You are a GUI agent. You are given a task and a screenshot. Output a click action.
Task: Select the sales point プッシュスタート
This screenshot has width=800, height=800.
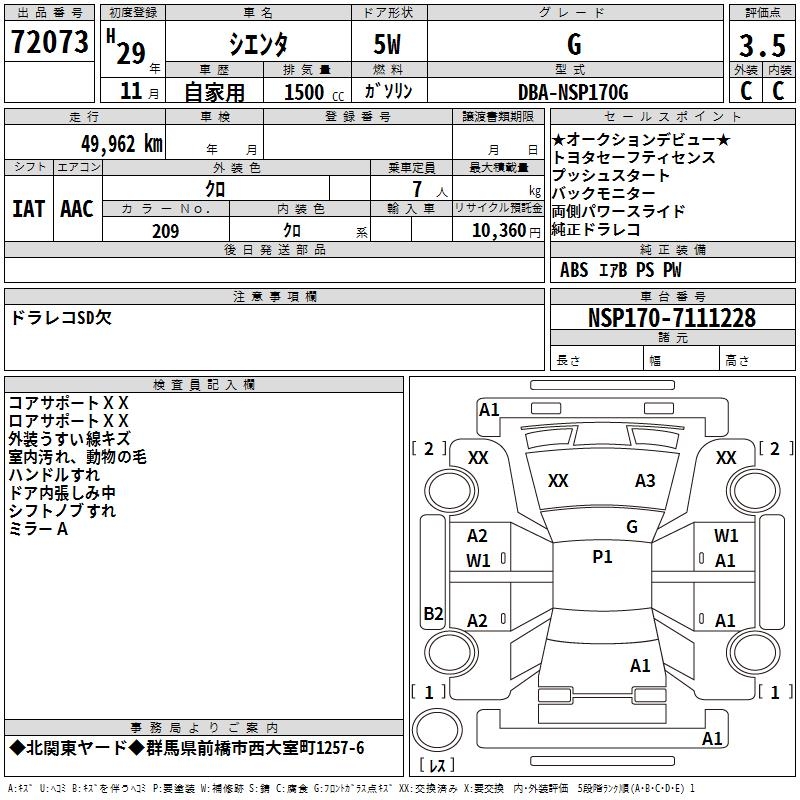(x=611, y=175)
